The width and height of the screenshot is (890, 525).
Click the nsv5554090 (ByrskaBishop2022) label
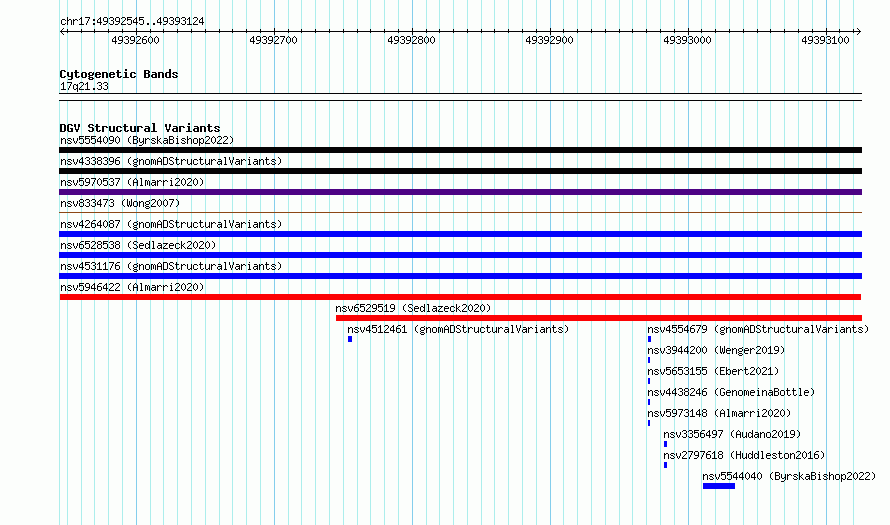147,140
